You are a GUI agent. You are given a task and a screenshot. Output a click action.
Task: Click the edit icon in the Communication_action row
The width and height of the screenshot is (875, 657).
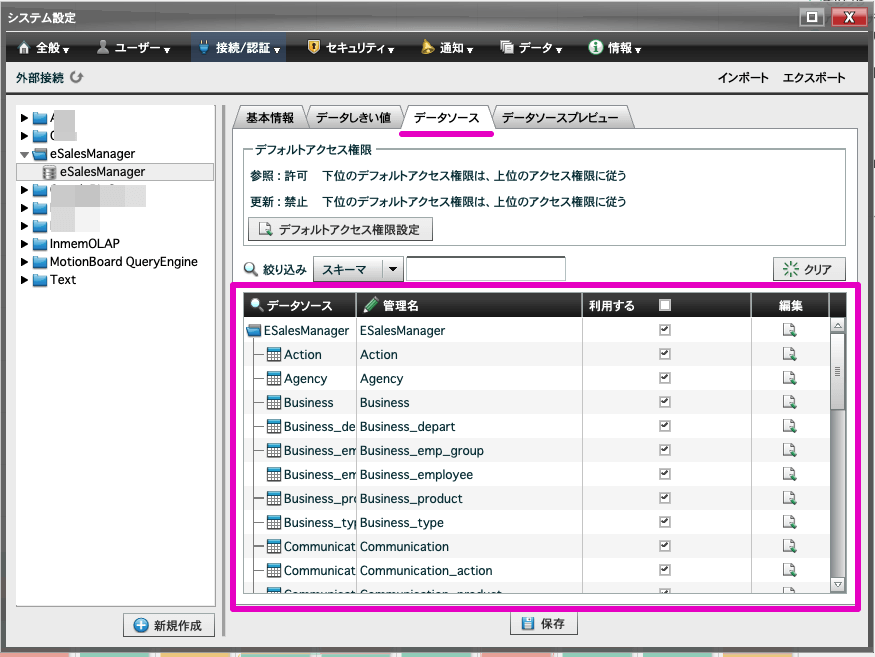pos(789,570)
